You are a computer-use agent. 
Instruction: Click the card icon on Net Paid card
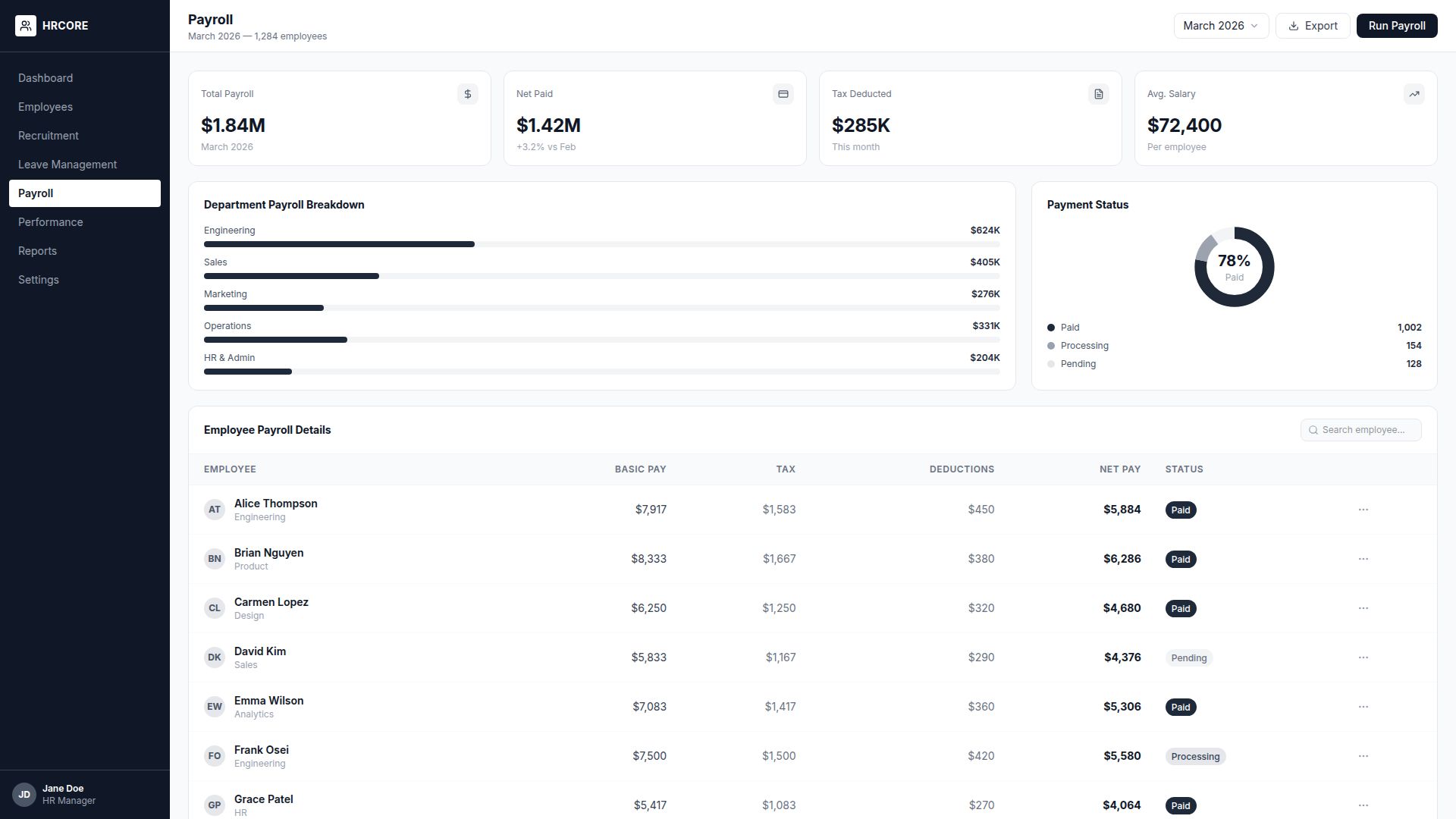[x=783, y=94]
